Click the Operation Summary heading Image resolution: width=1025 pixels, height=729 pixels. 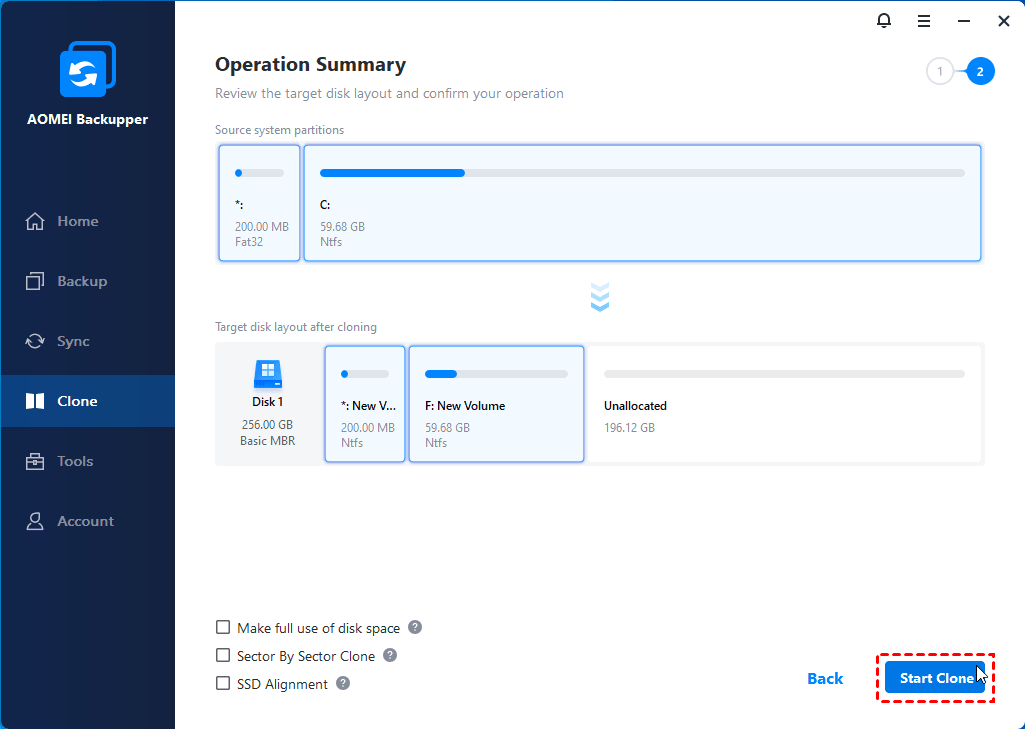pos(311,64)
